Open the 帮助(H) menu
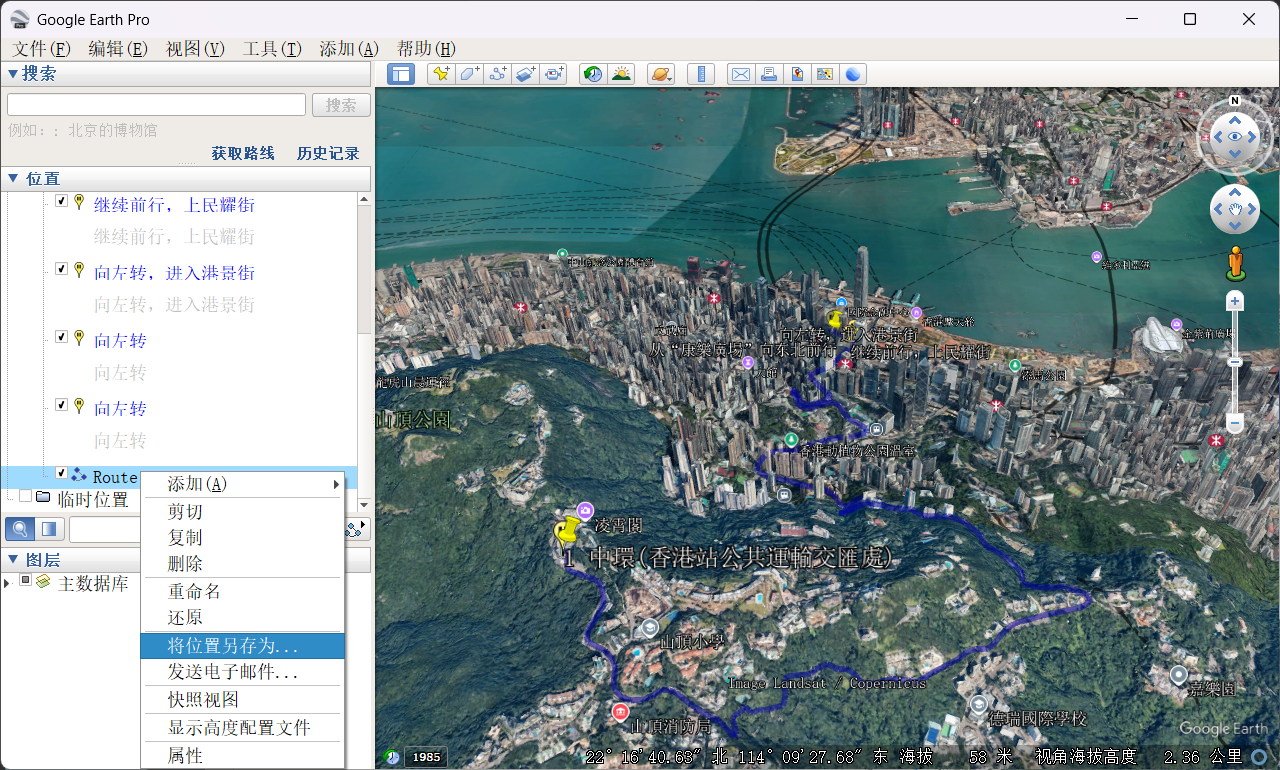This screenshot has width=1280, height=770. pyautogui.click(x=427, y=48)
